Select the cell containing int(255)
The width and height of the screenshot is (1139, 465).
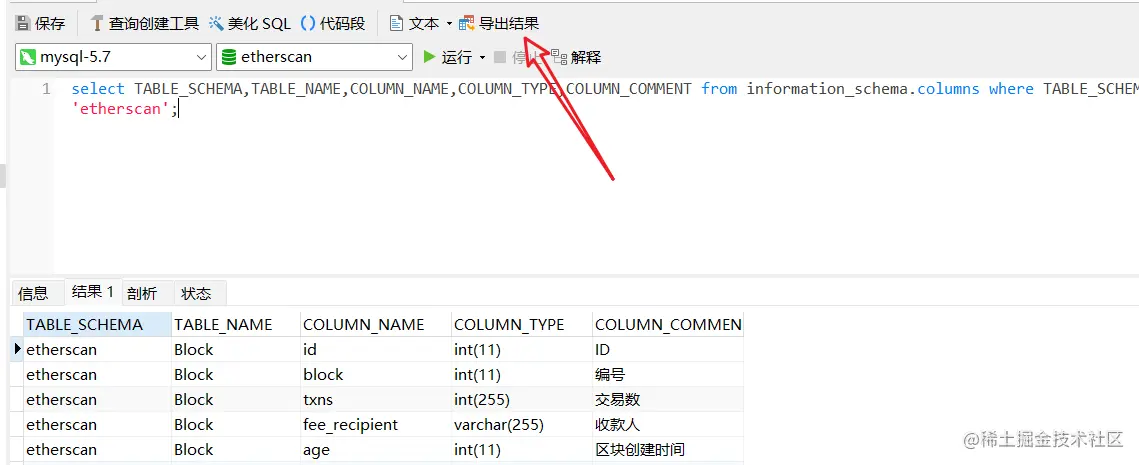522,400
